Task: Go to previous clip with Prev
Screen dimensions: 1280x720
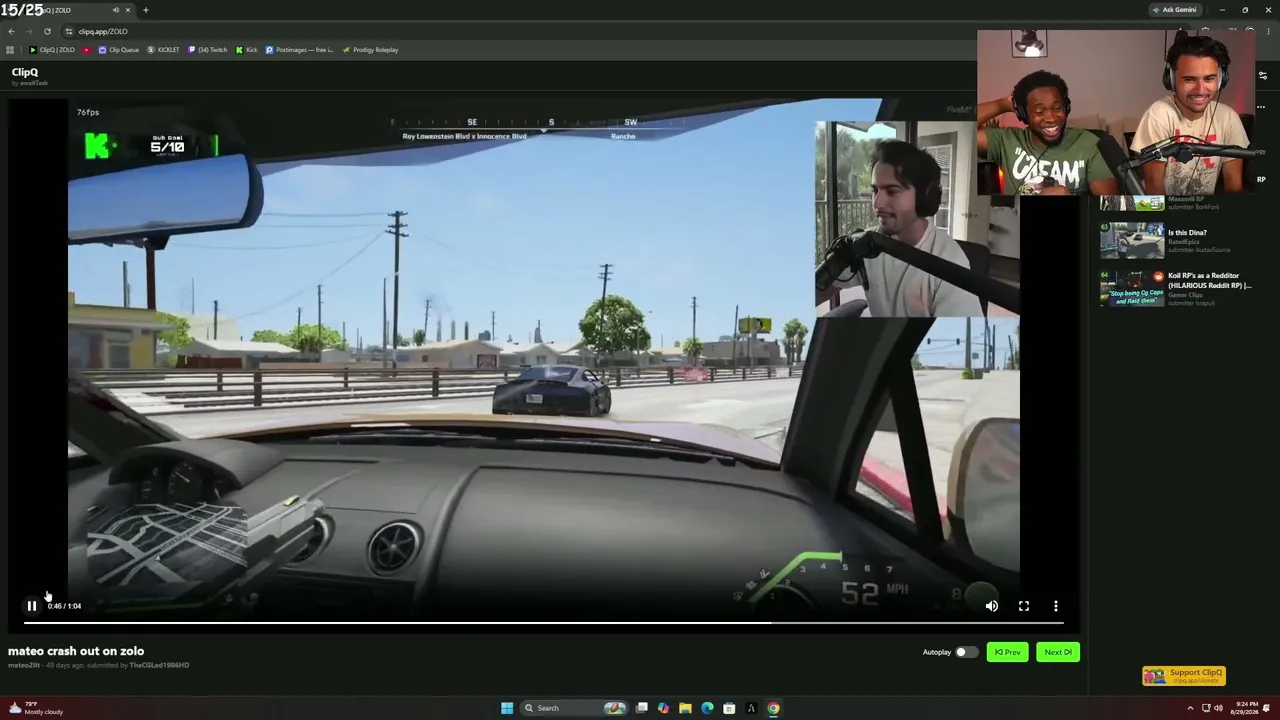Action: pyautogui.click(x=1007, y=652)
